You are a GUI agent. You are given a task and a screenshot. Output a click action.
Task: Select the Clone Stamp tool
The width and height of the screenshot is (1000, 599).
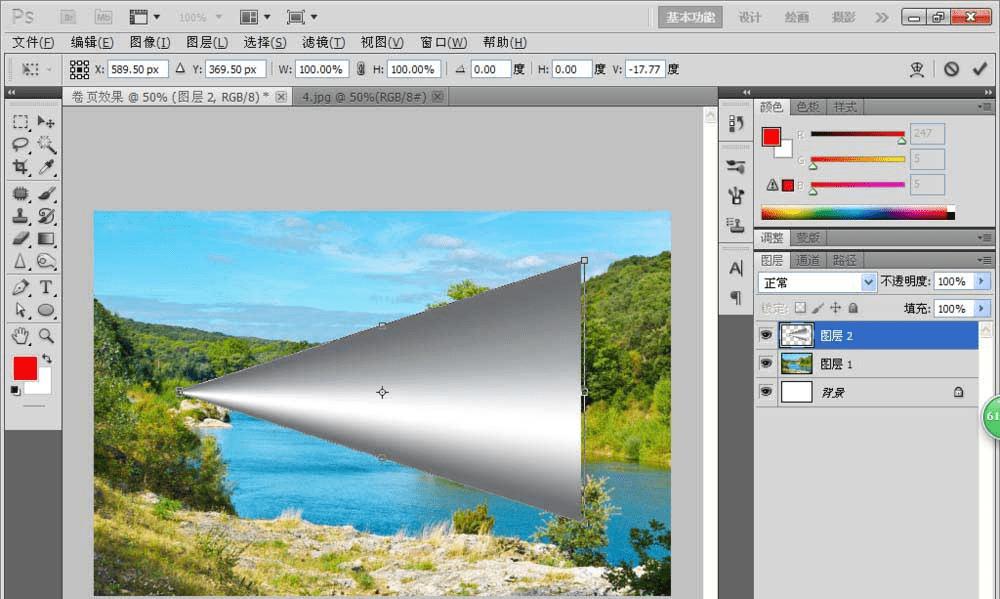(20, 216)
